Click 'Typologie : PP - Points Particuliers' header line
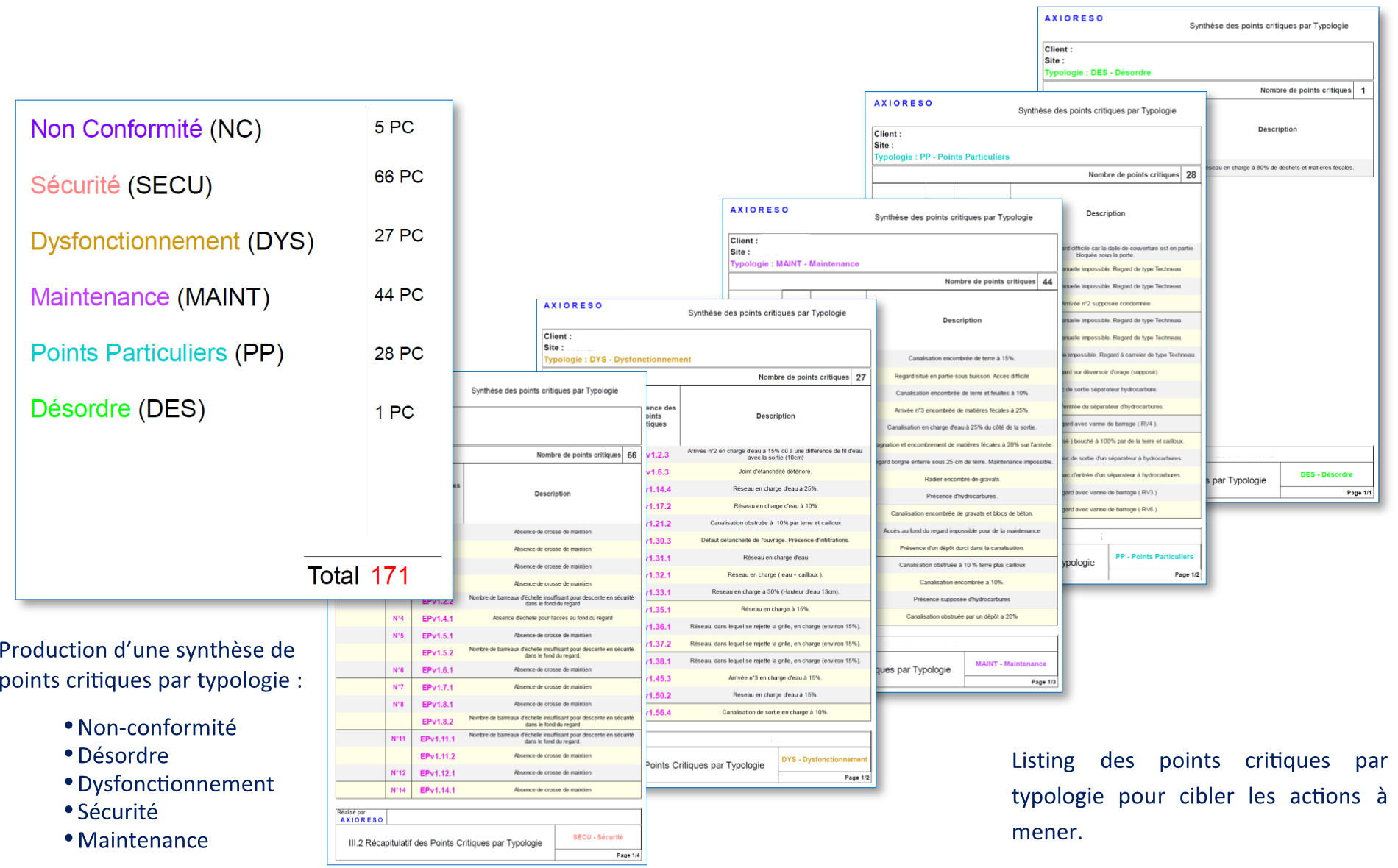1398x868 pixels. click(x=941, y=157)
